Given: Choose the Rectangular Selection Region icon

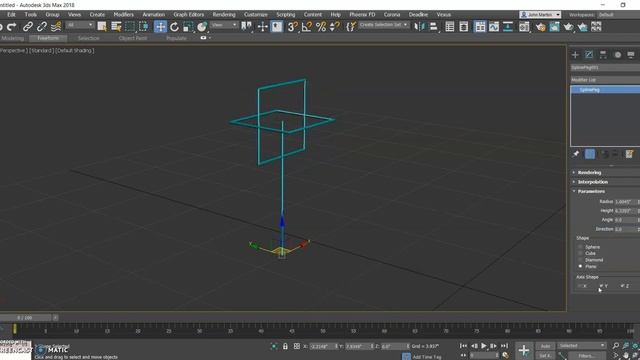Looking at the screenshot, I should pyautogui.click(x=130, y=27).
